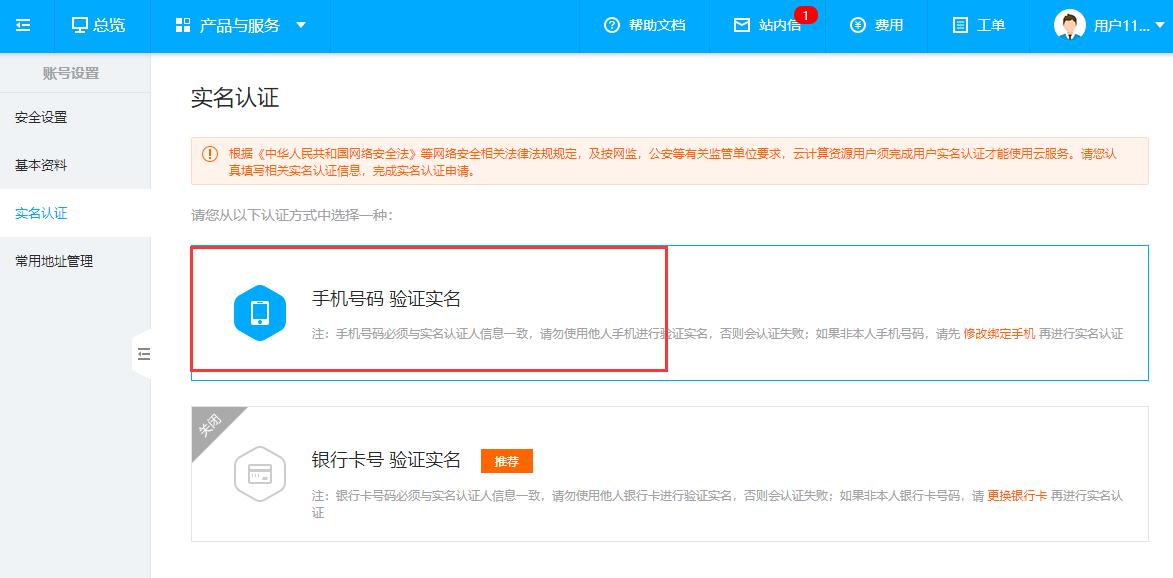Expand the 产品与服务 dropdown arrow

pos(301,26)
